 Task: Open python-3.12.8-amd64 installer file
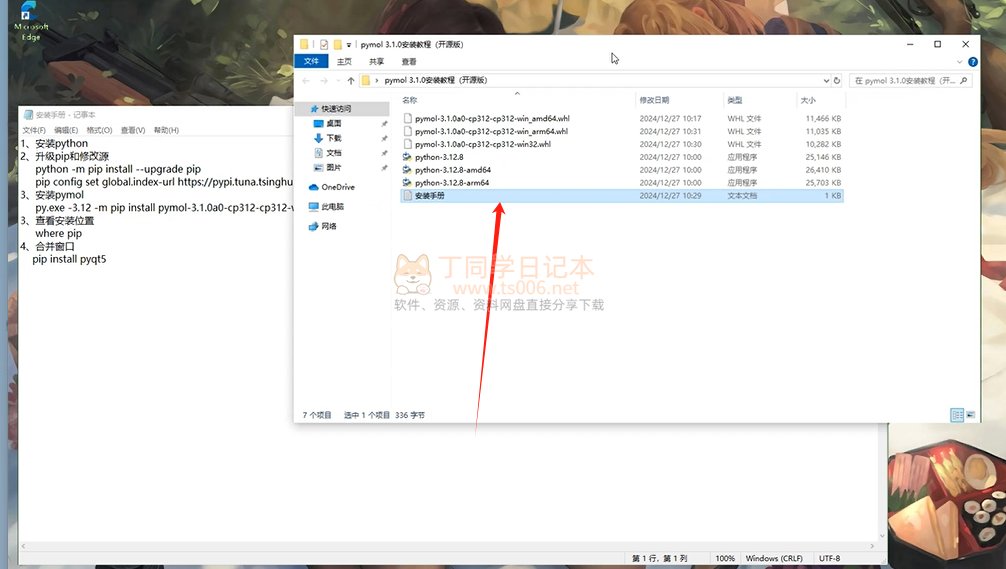(452, 170)
